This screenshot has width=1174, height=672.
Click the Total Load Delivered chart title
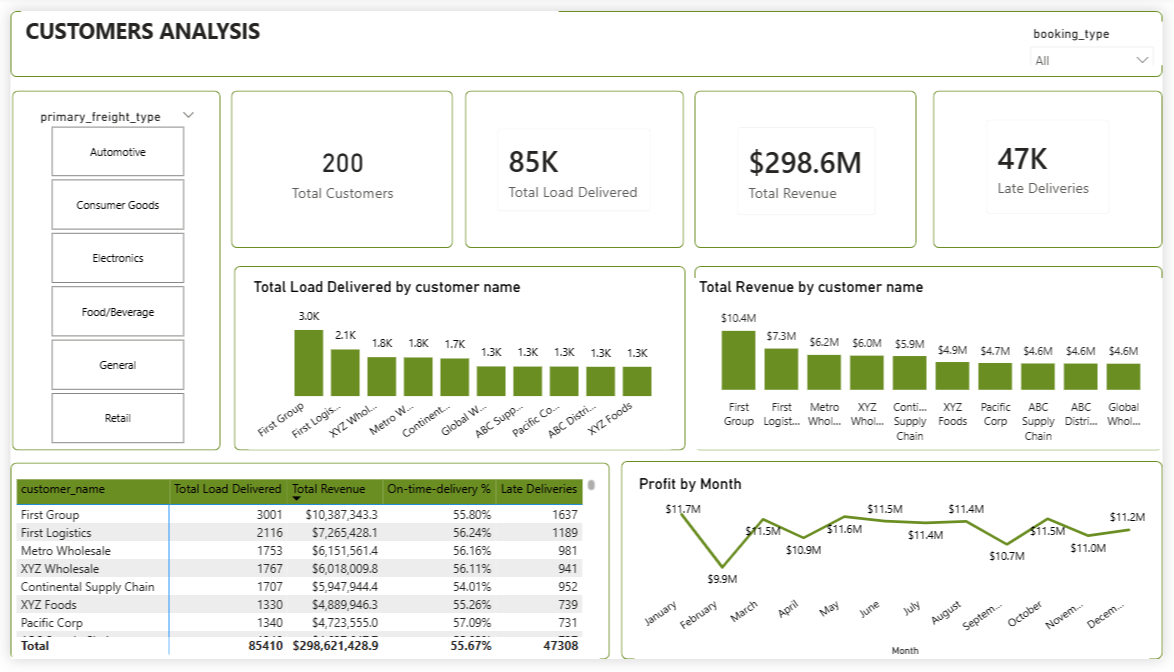(x=386, y=287)
